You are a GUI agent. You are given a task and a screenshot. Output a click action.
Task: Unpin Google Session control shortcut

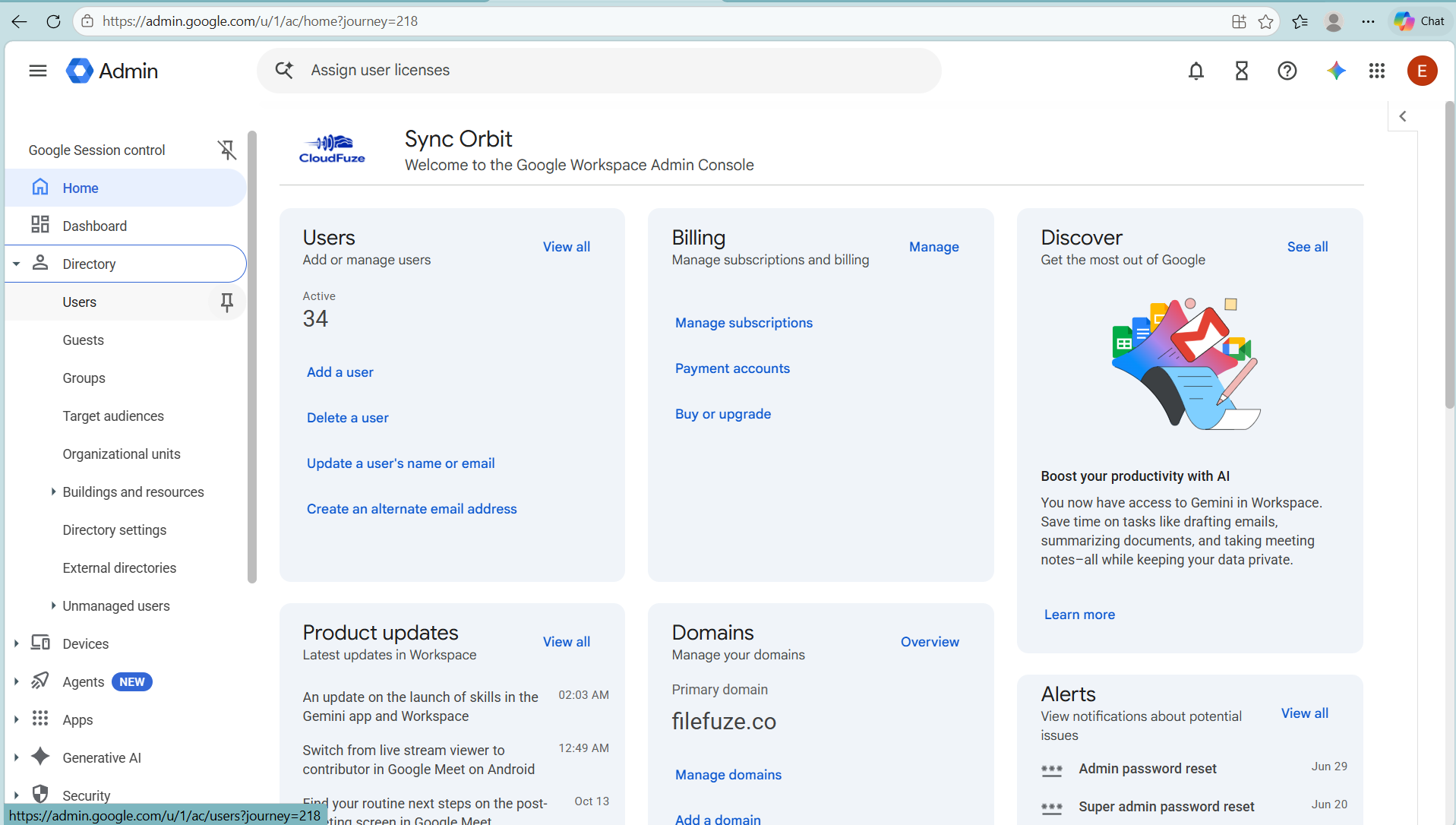click(x=227, y=150)
